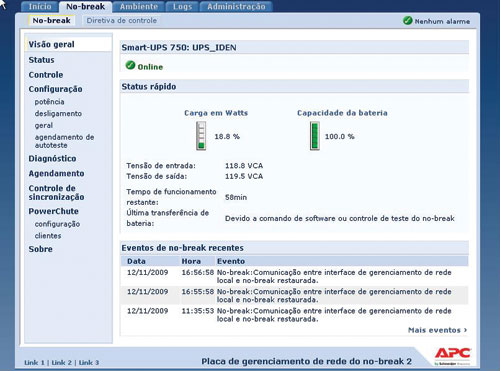This screenshot has width=500, height=371.
Task: Open potência configuration page
Action: [x=49, y=102]
